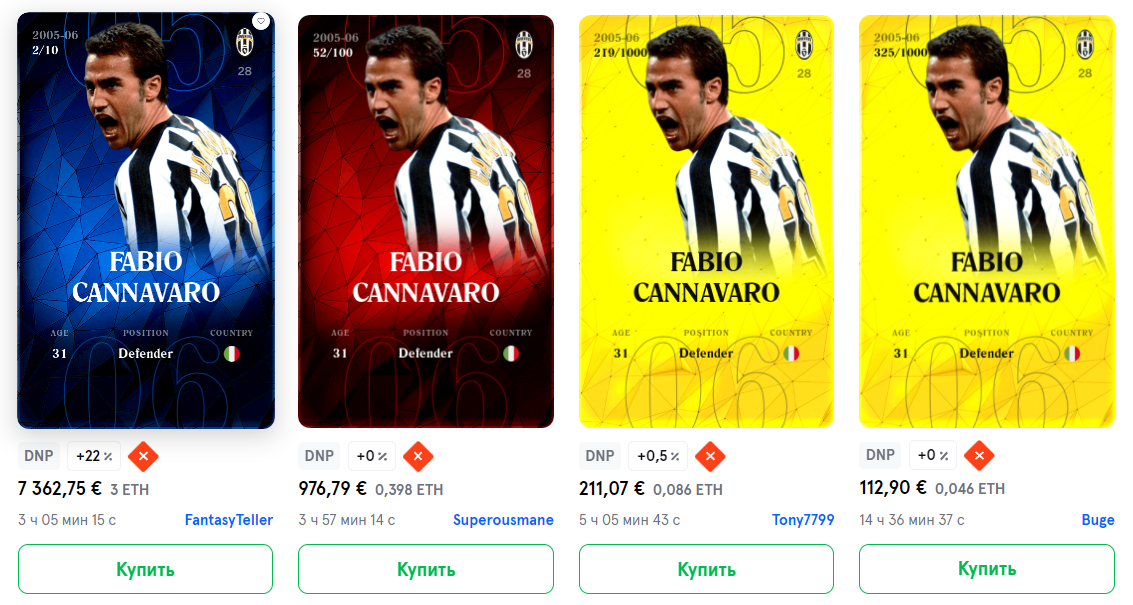Click Juventus crest on the red 52/100 card
This screenshot has width=1133, height=605.
[x=524, y=46]
